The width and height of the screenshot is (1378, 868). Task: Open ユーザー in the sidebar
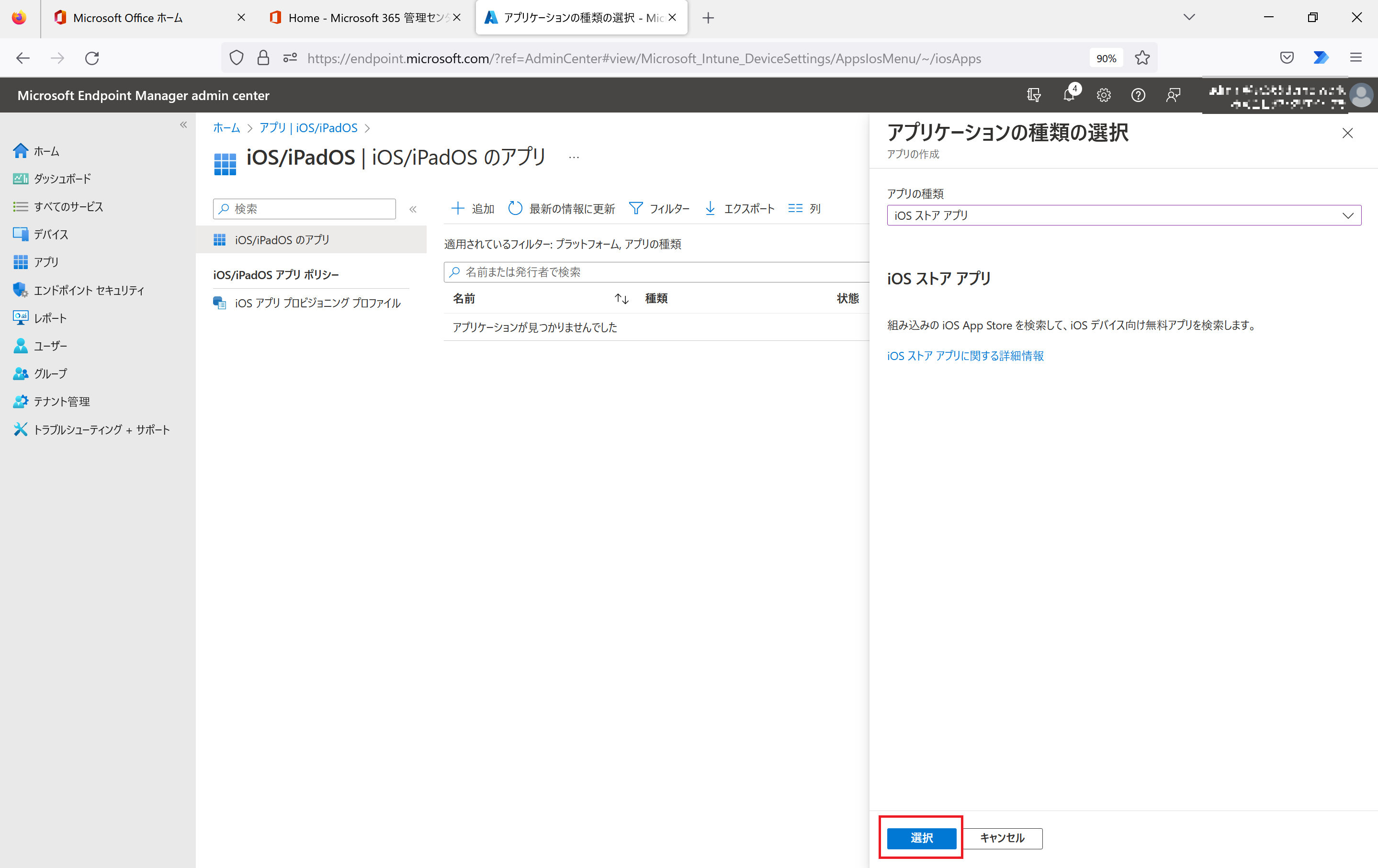click(x=39, y=346)
